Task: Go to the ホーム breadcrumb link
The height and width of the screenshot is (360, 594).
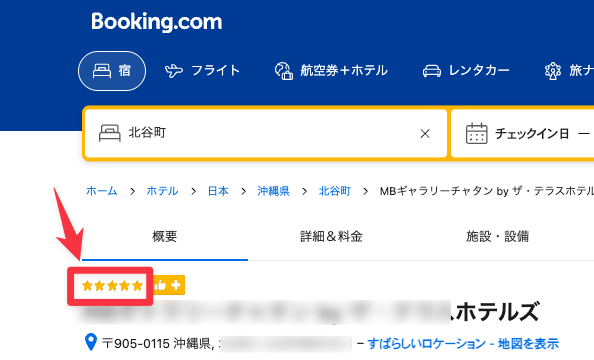Action: 102,191
